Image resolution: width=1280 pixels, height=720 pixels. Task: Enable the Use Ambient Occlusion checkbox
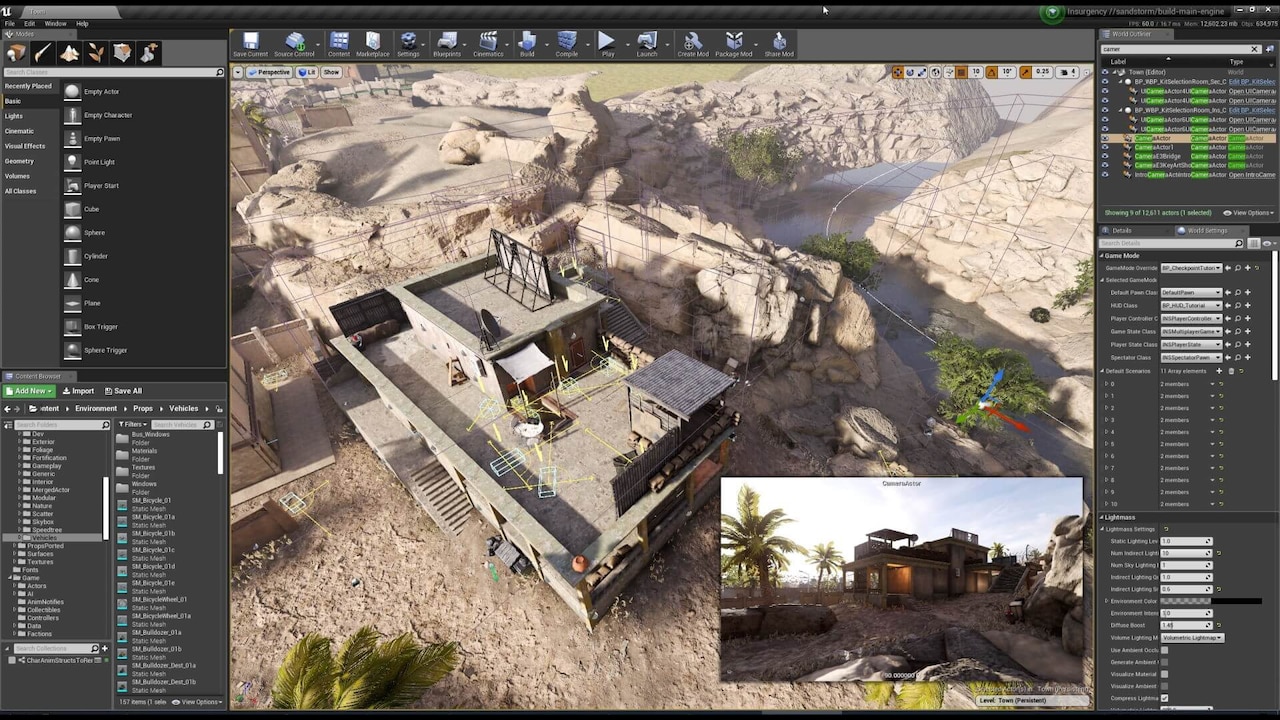point(1164,650)
